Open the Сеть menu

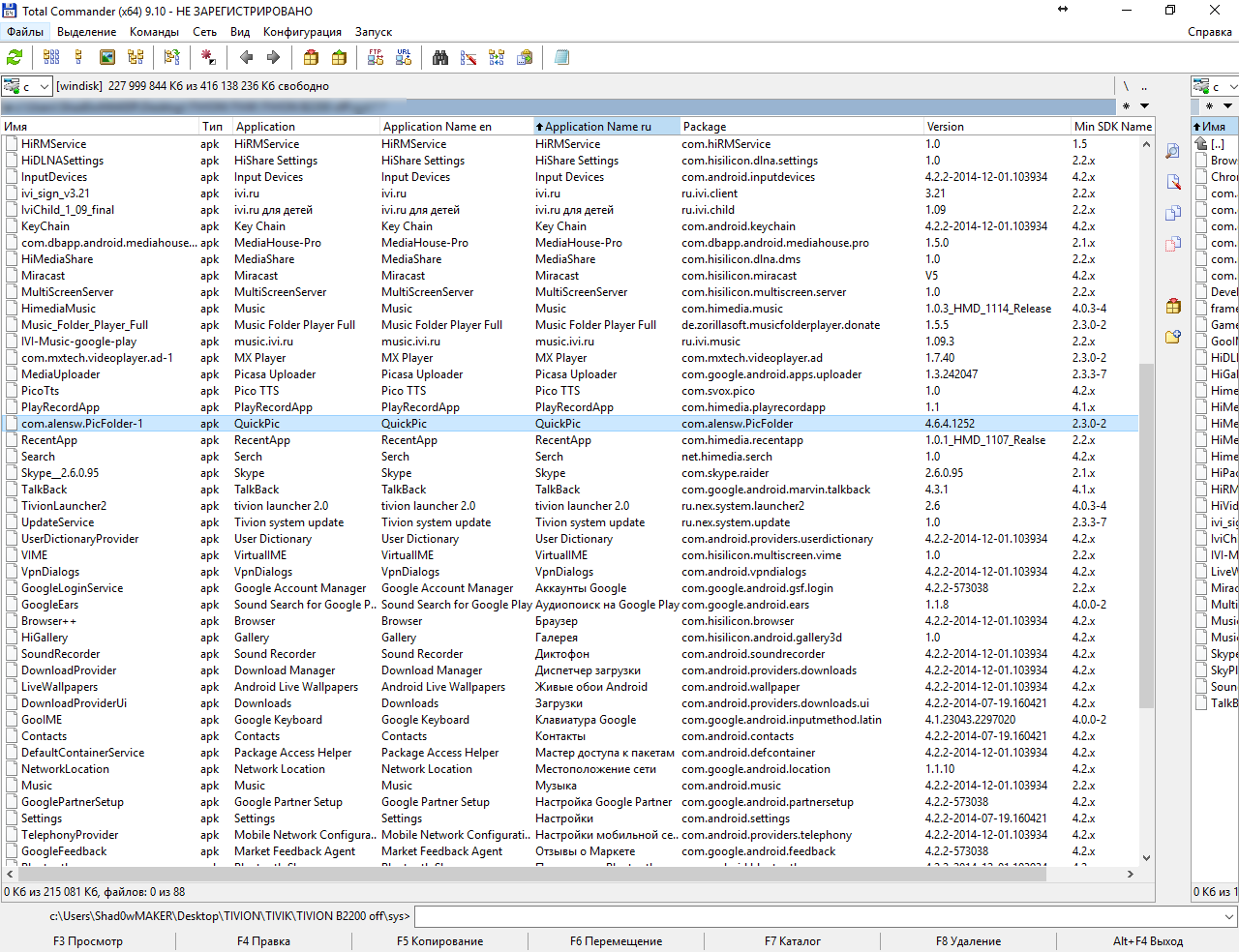(x=205, y=32)
